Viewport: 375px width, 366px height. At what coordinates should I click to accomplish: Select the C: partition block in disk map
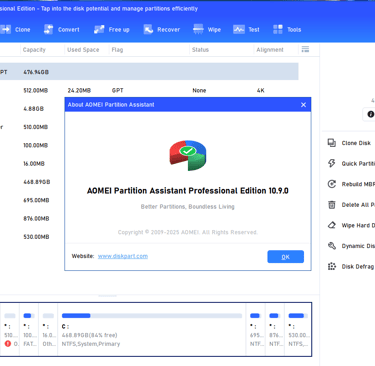coord(152,329)
